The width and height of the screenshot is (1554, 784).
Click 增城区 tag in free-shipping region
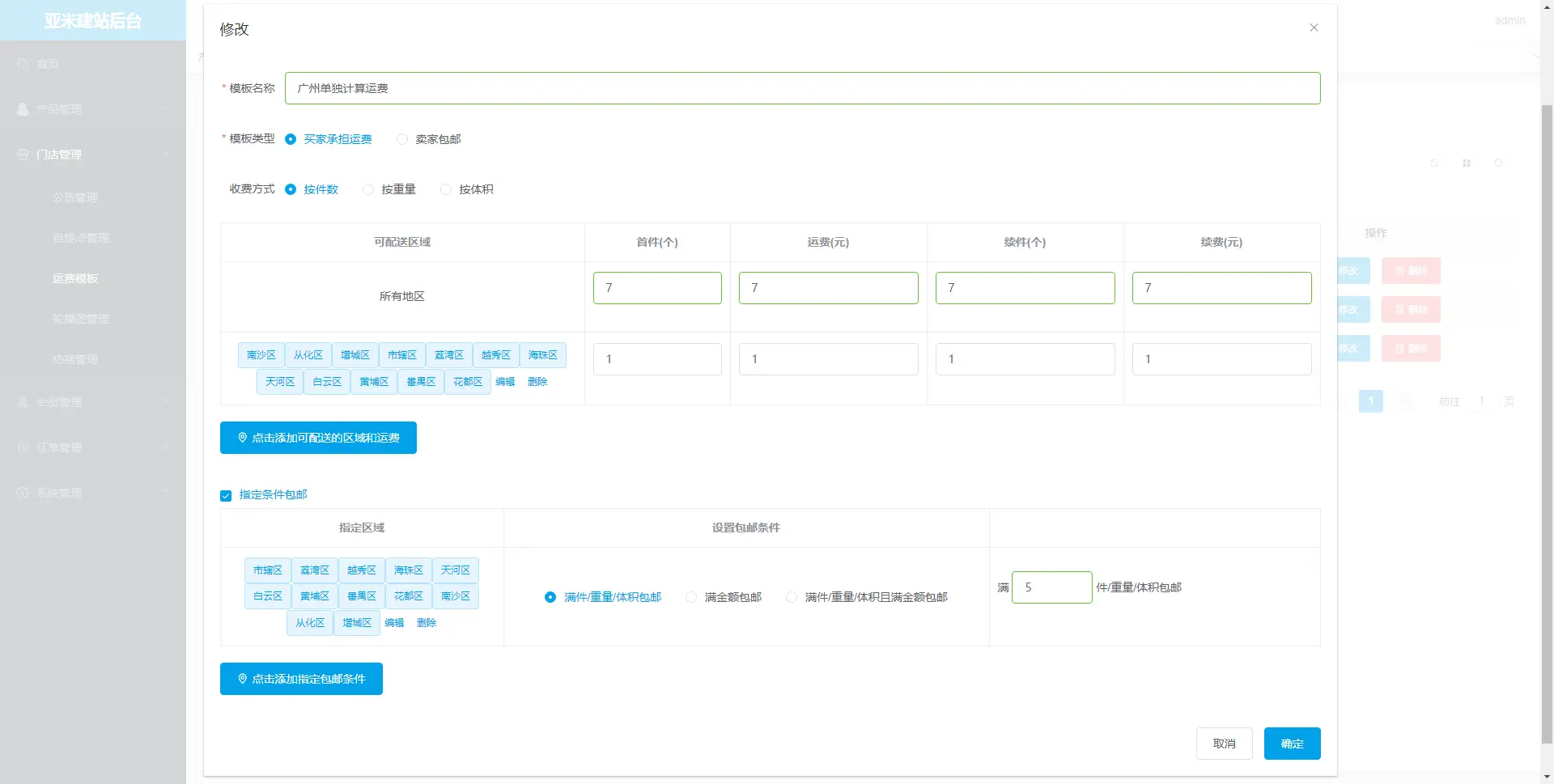[x=357, y=623]
